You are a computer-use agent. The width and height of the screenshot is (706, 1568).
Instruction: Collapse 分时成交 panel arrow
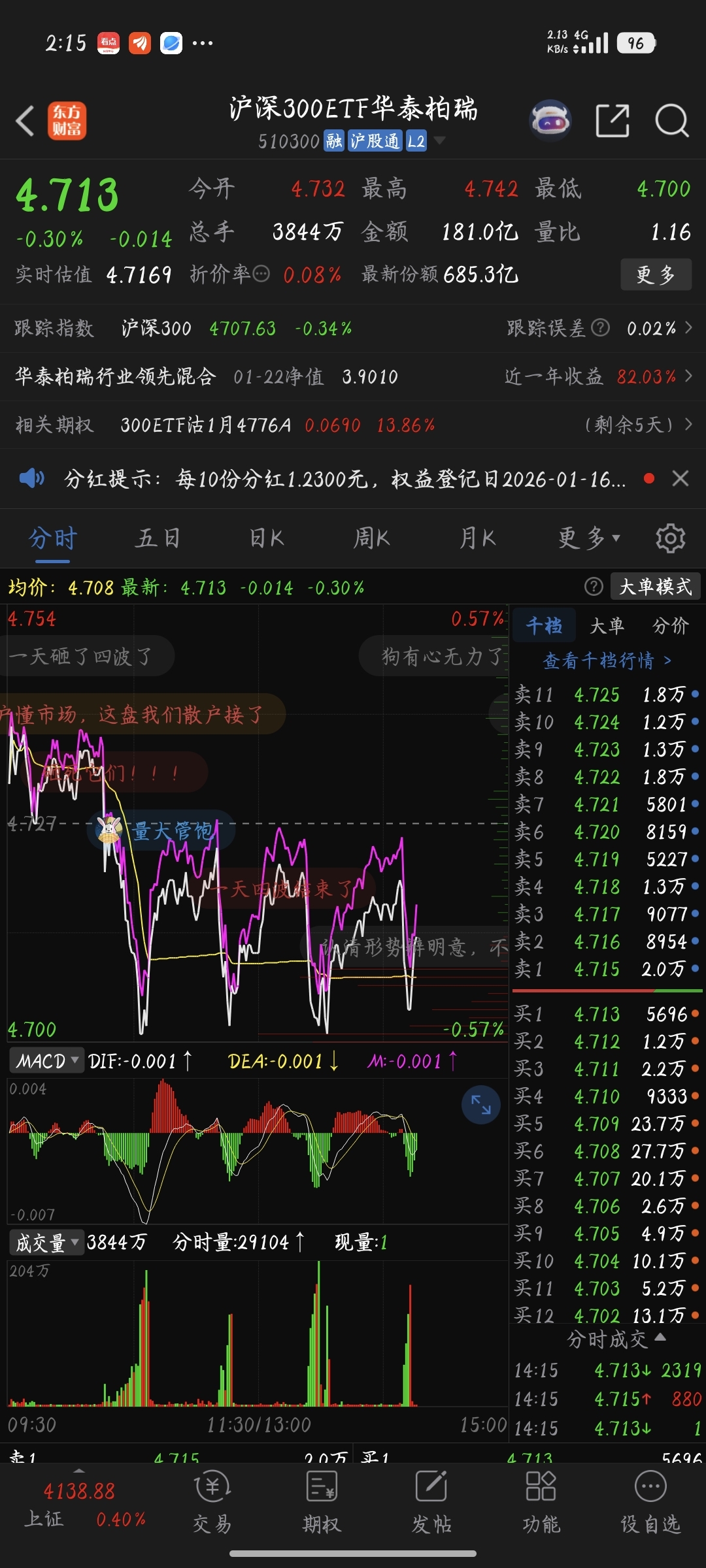coord(660,1337)
